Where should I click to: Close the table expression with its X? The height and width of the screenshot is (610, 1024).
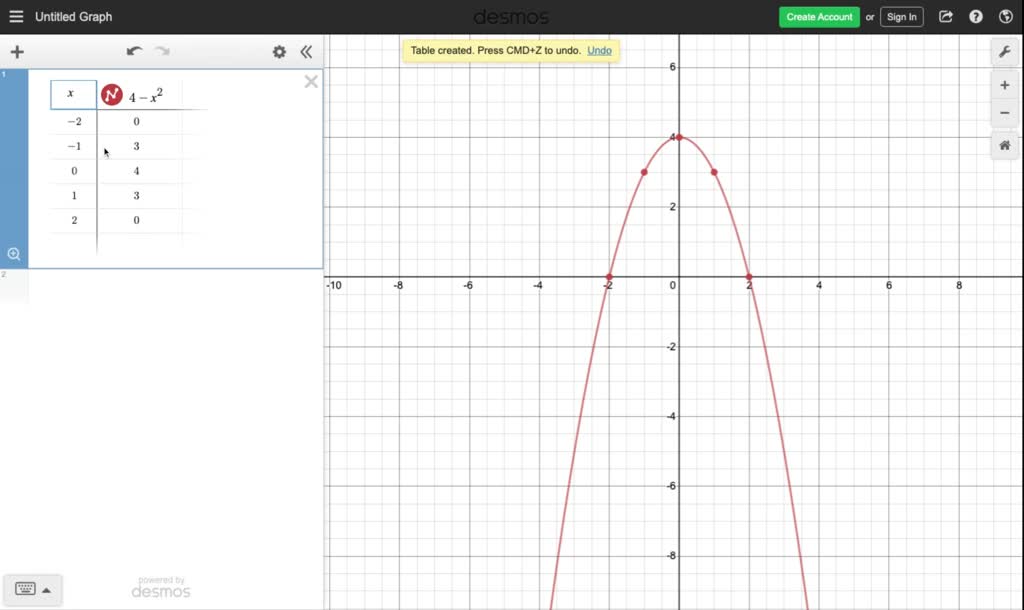pos(310,81)
